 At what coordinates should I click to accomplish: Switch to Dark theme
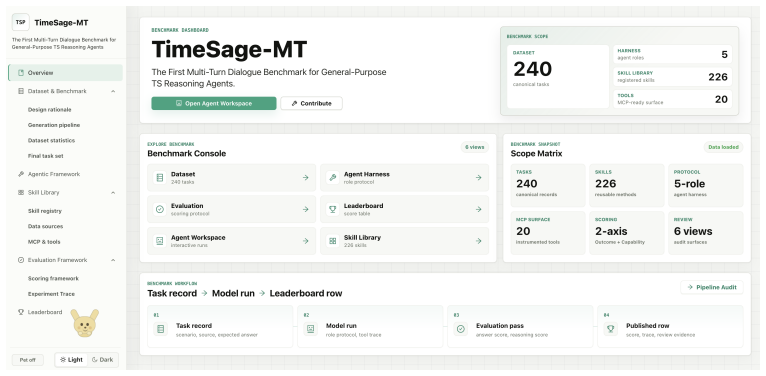click(x=103, y=360)
